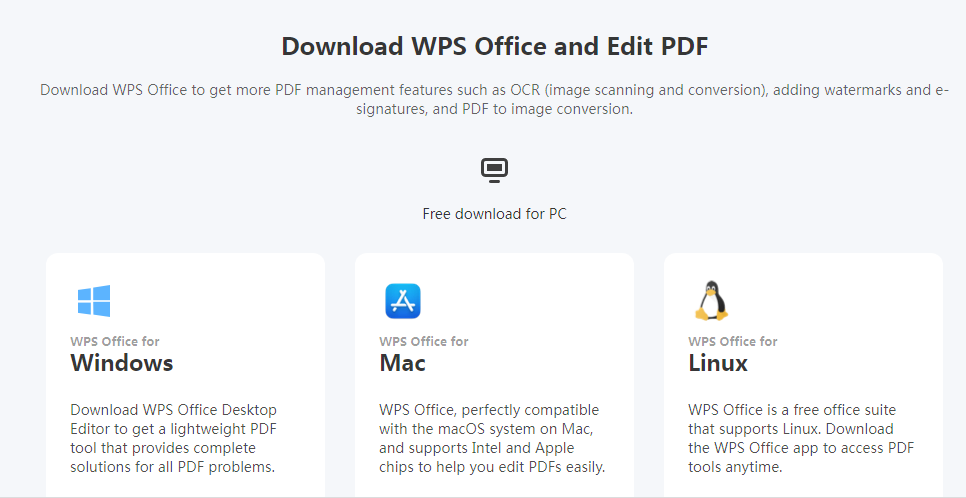The image size is (966, 498).
Task: Click the Download WPS Office and Edit PDF heading
Action: [495, 46]
